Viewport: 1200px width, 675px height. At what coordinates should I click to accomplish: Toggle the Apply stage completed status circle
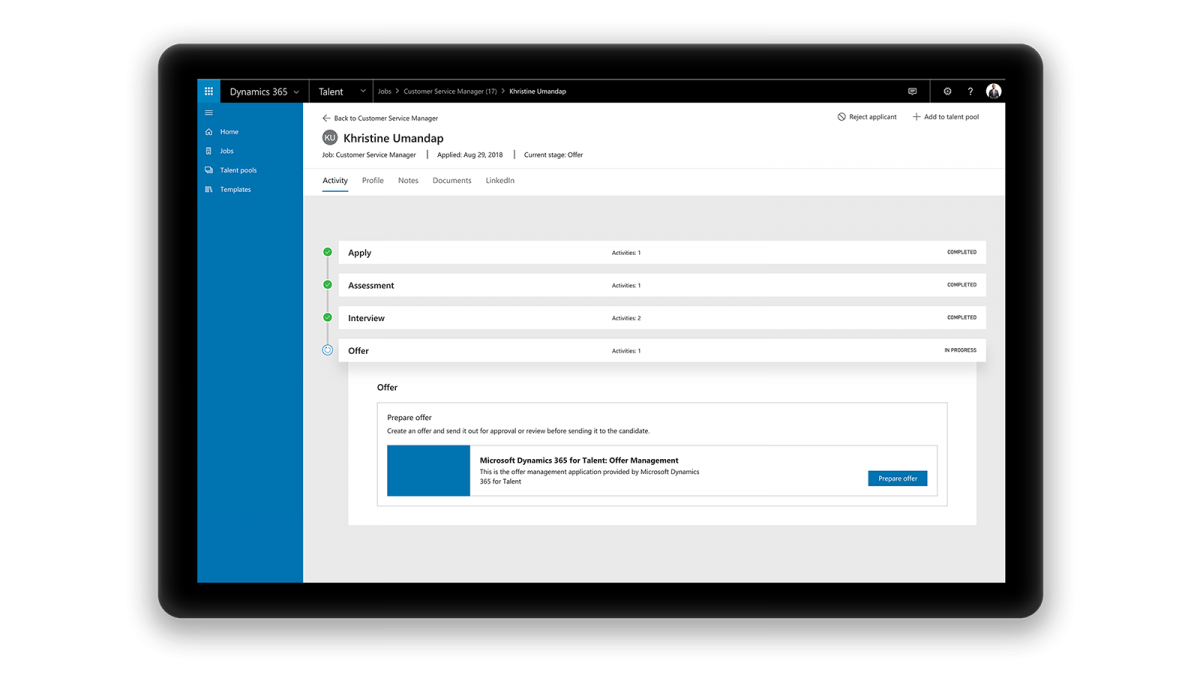(x=327, y=252)
